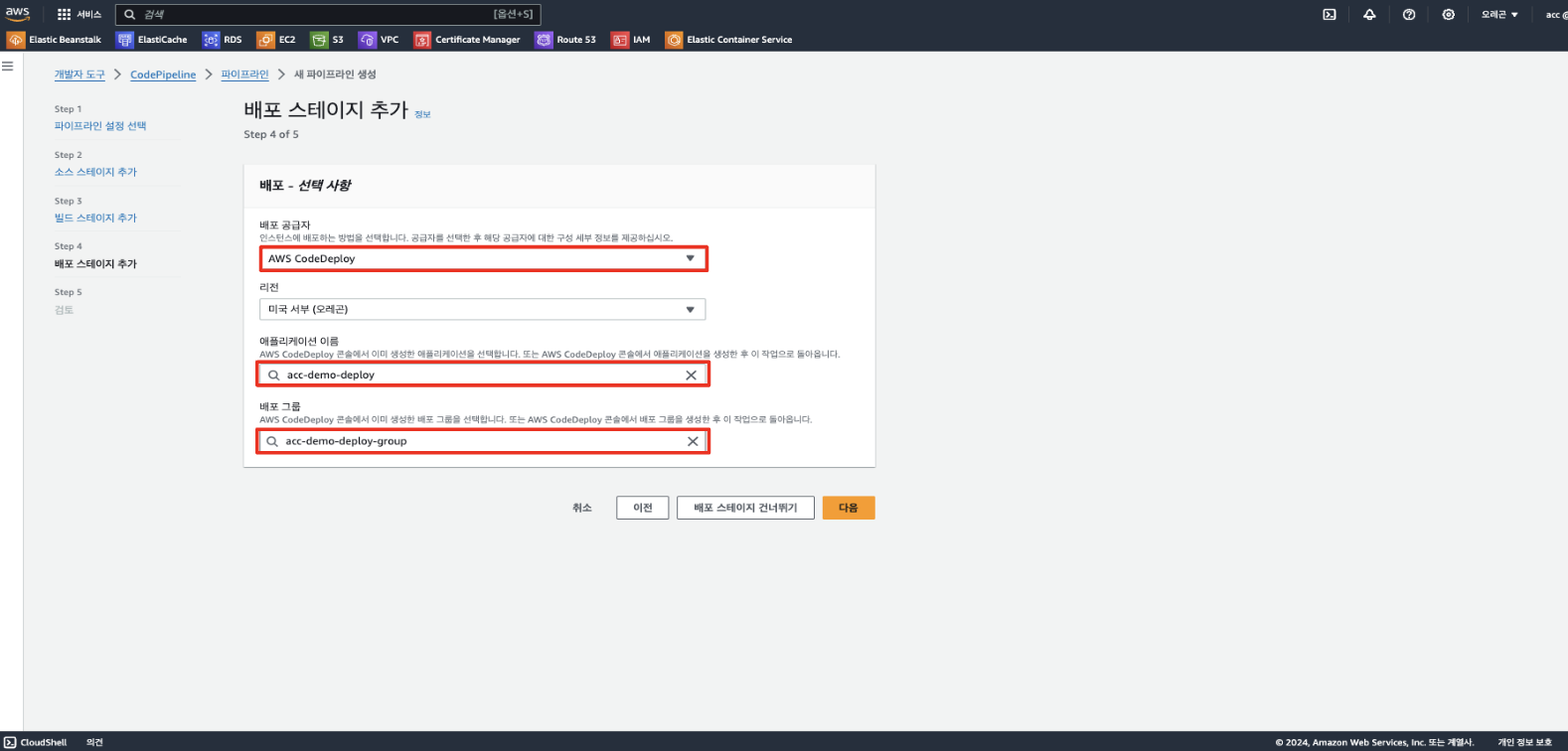The height and width of the screenshot is (751, 1568).
Task: Open help question mark menu
Action: click(x=1409, y=15)
